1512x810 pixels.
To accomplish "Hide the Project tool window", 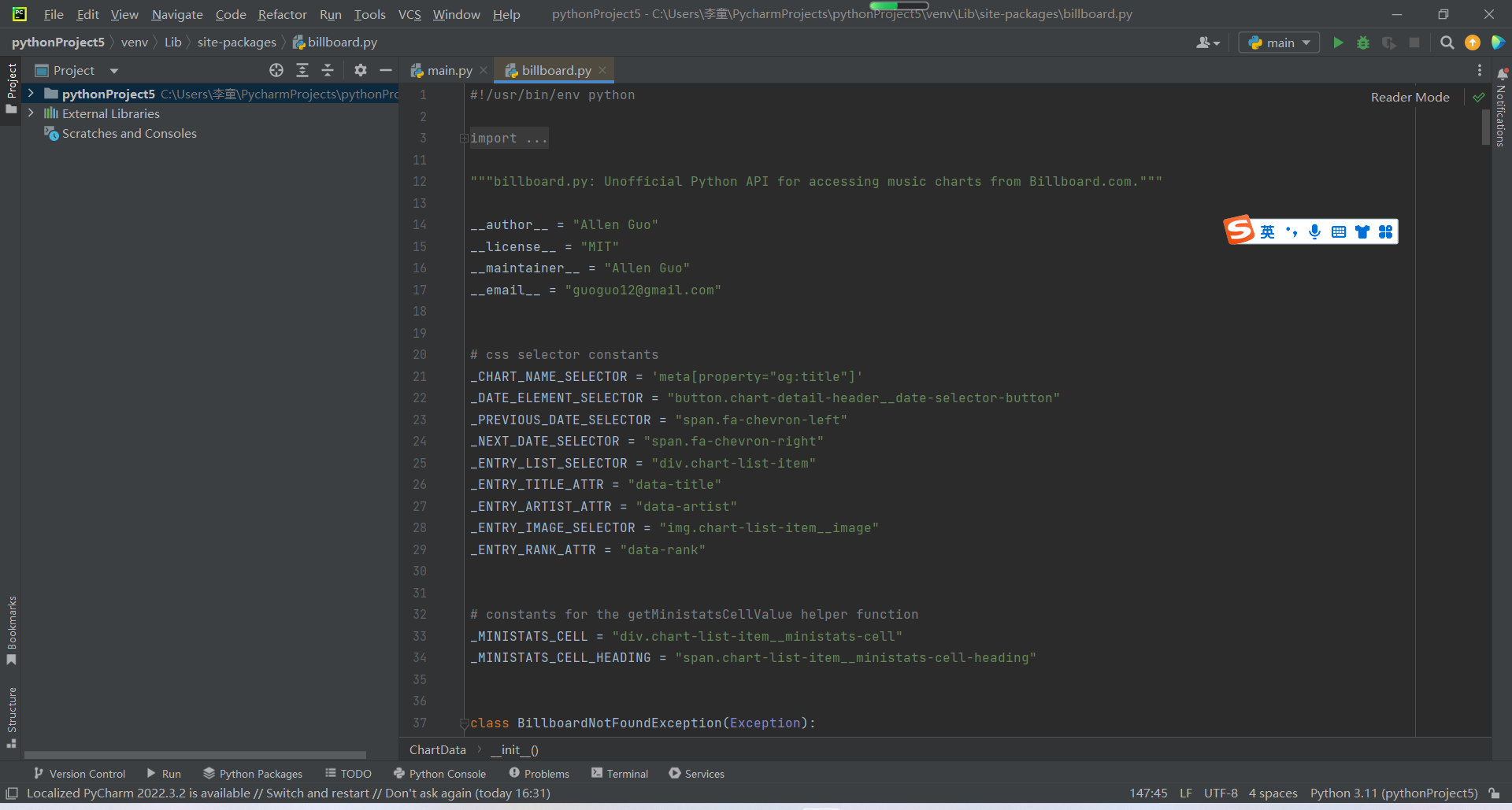I will coord(386,70).
